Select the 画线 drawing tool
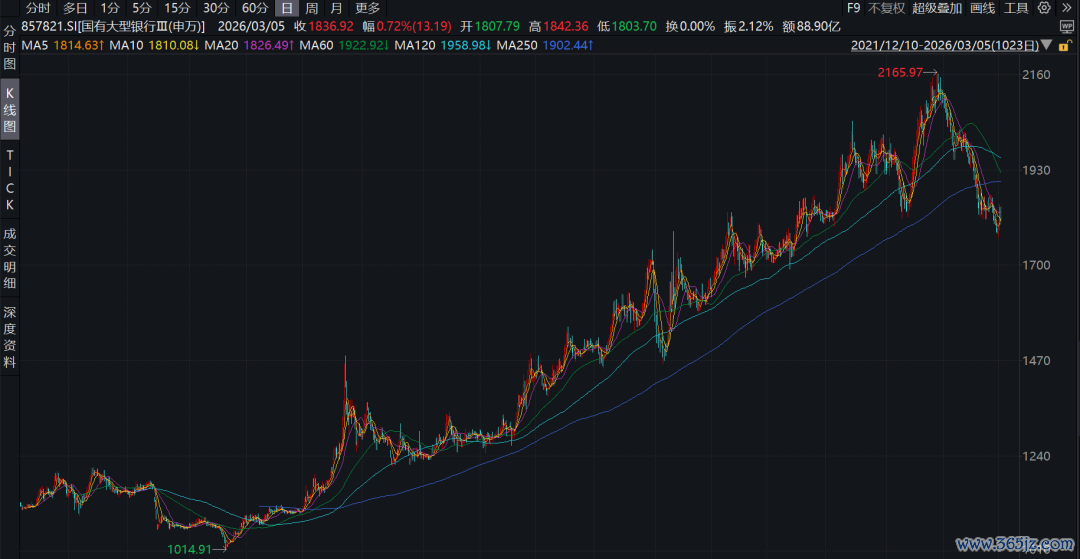1080x559 pixels. point(983,8)
